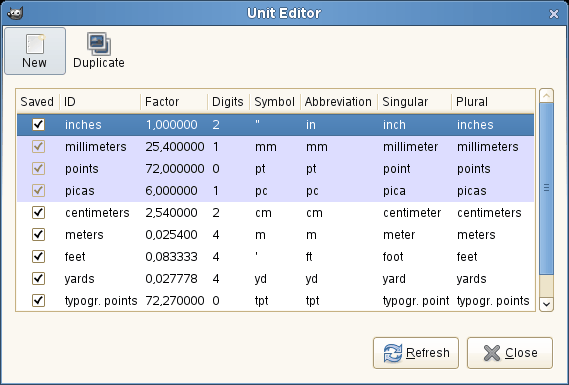The height and width of the screenshot is (385, 569).
Task: Select the picas unit ID
Action: coord(79,191)
